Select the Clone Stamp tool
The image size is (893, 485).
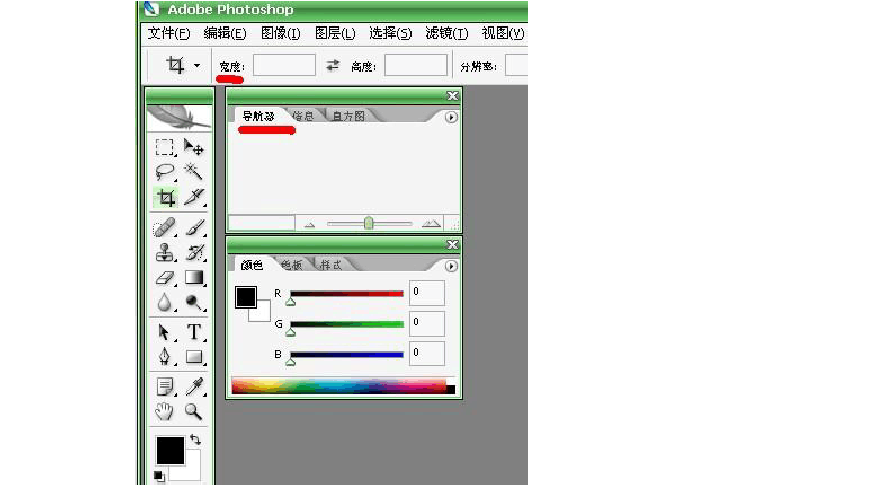(x=165, y=252)
